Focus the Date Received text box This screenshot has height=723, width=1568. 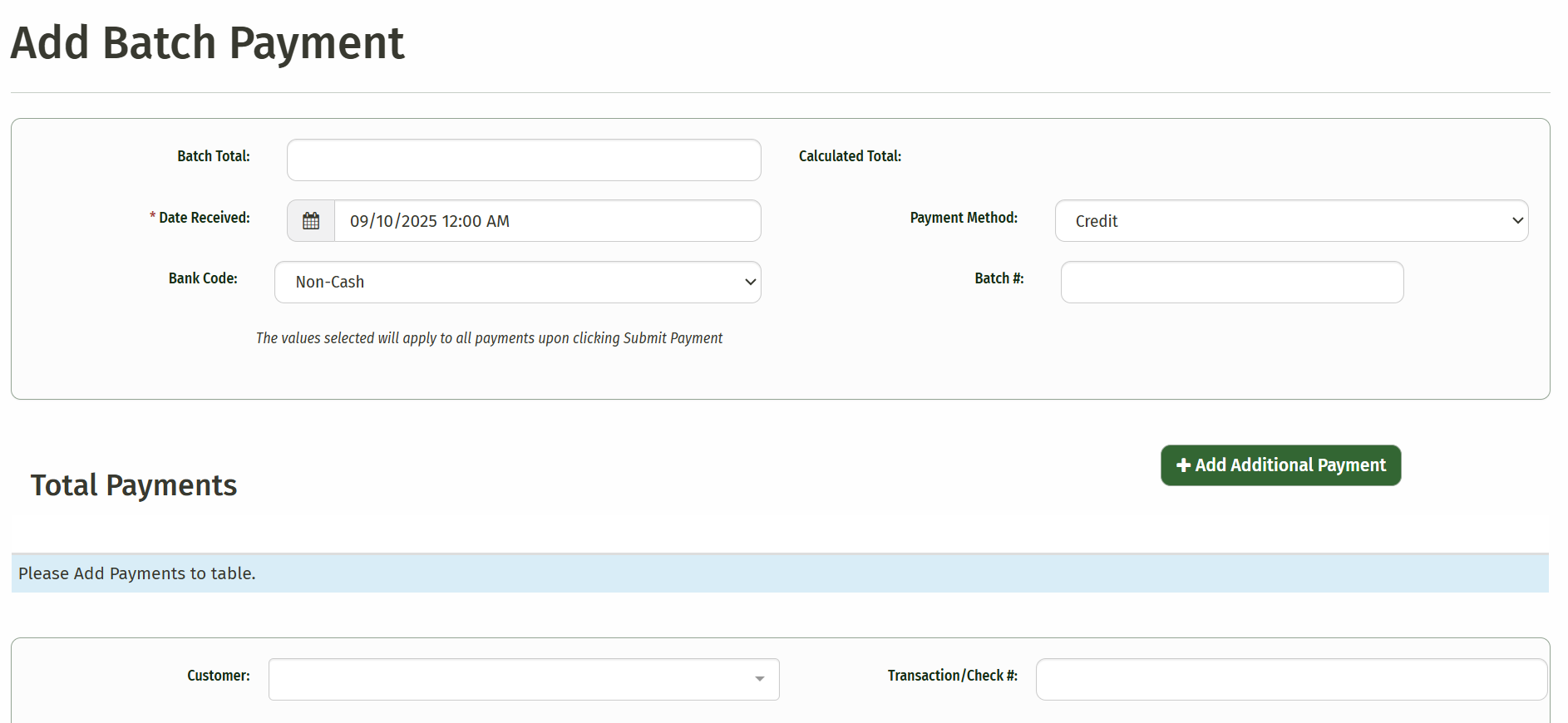547,221
